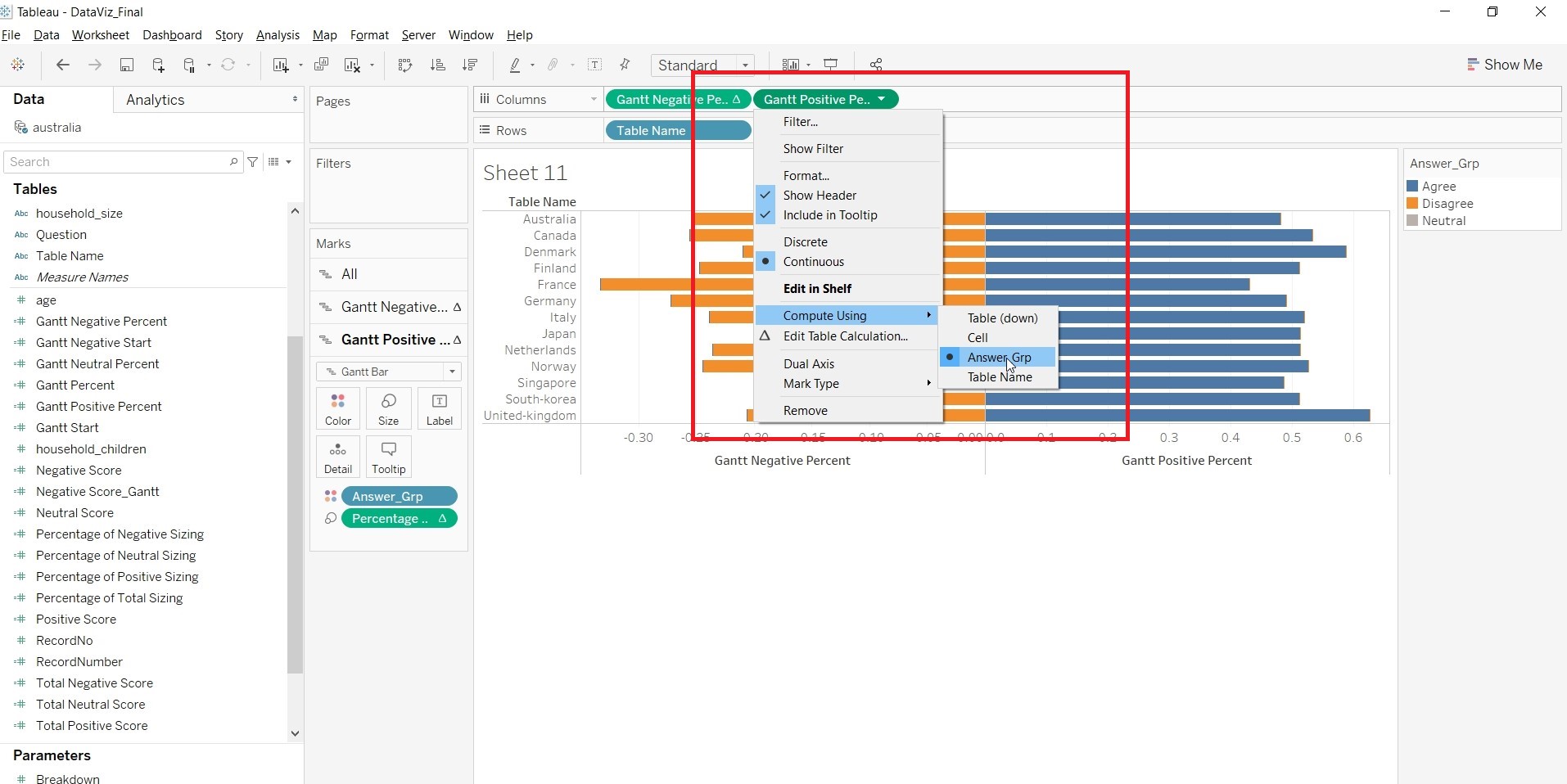Toggle Show Header in context menu
The width and height of the screenshot is (1567, 784).
(x=820, y=196)
